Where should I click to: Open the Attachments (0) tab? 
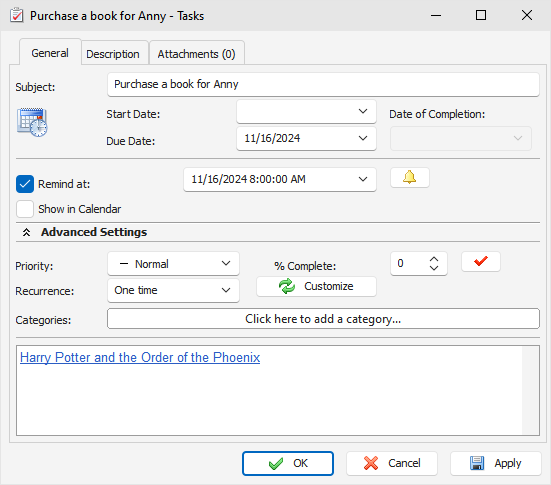(x=196, y=54)
